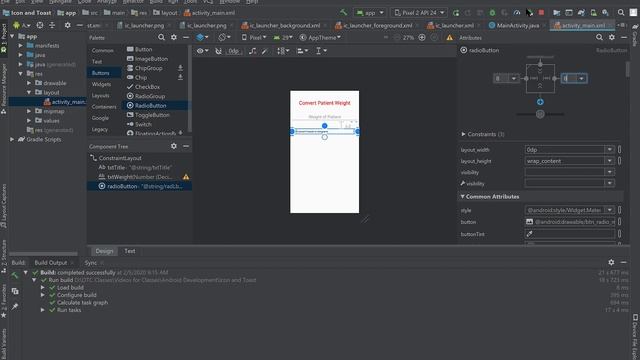Viewport: 640px width, 360px height.
Task: Collapse the Common Attributes section
Action: [462, 196]
